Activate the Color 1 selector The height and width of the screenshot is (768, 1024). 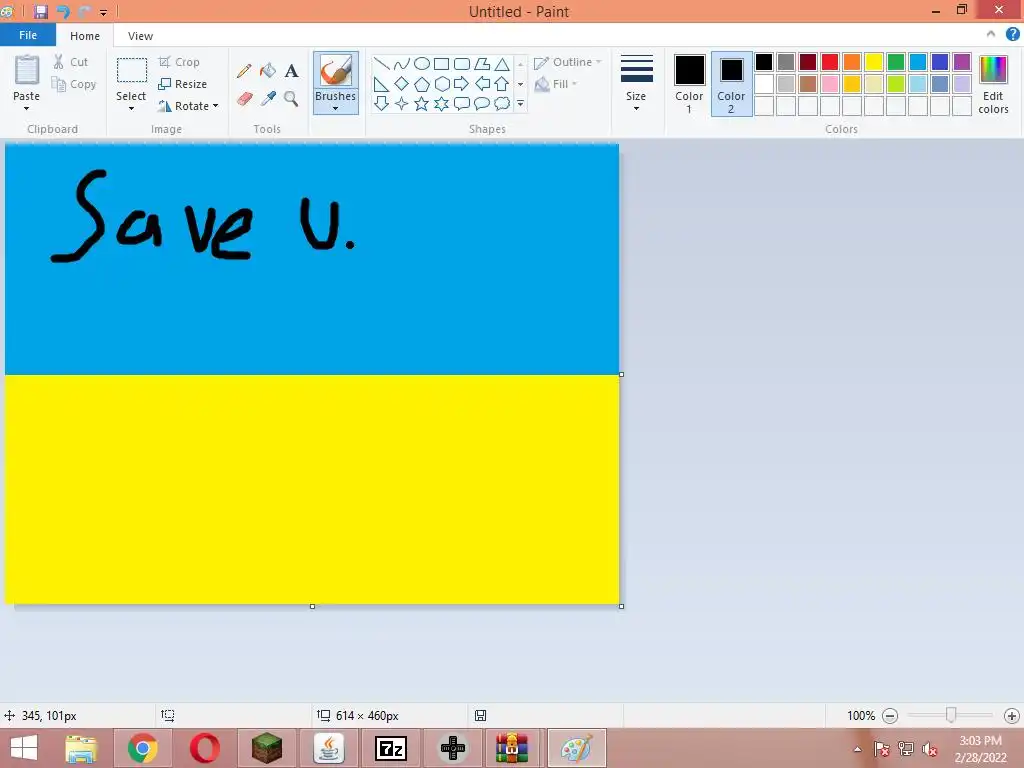(x=690, y=85)
